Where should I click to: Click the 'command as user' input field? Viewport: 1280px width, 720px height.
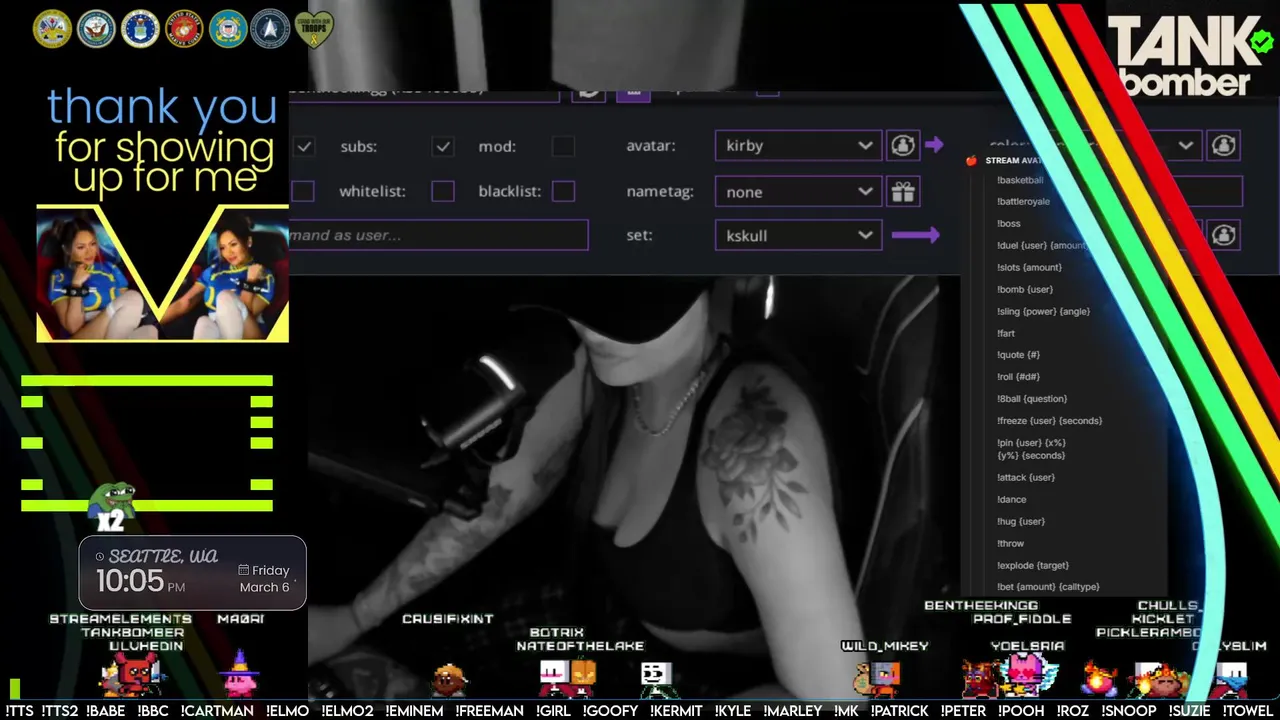[x=438, y=235]
